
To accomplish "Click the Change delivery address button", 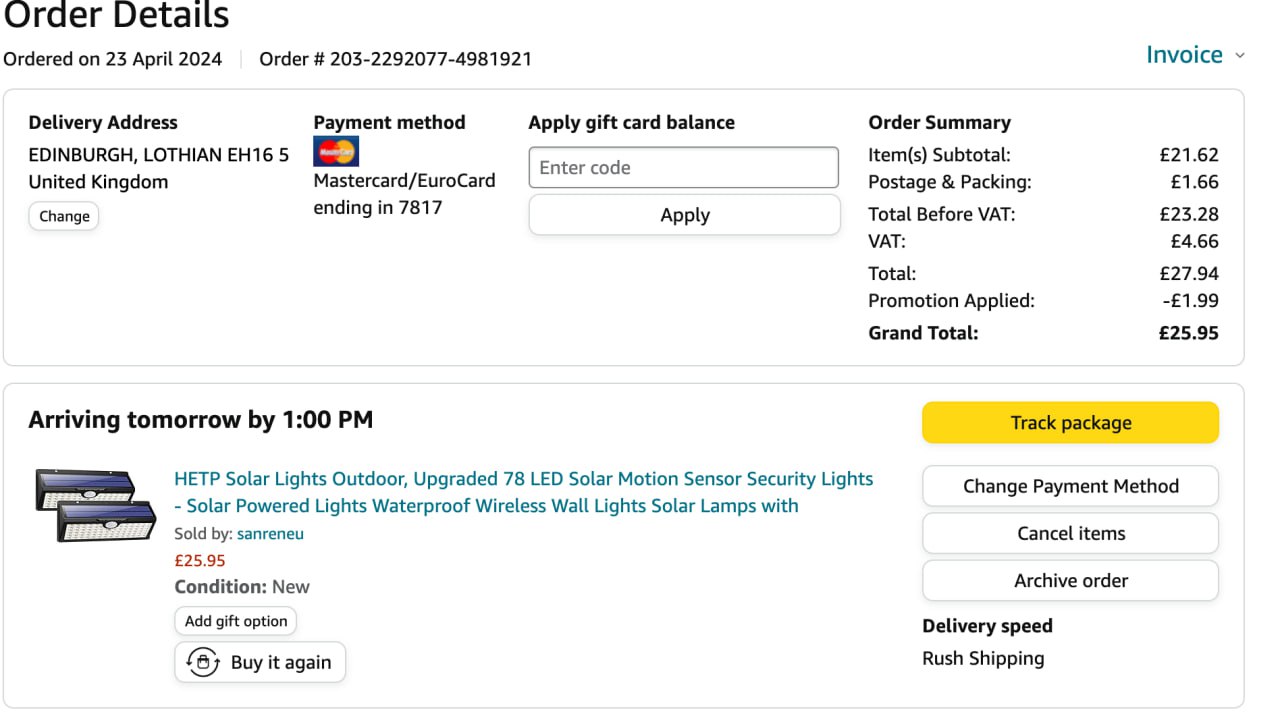I will click(64, 216).
